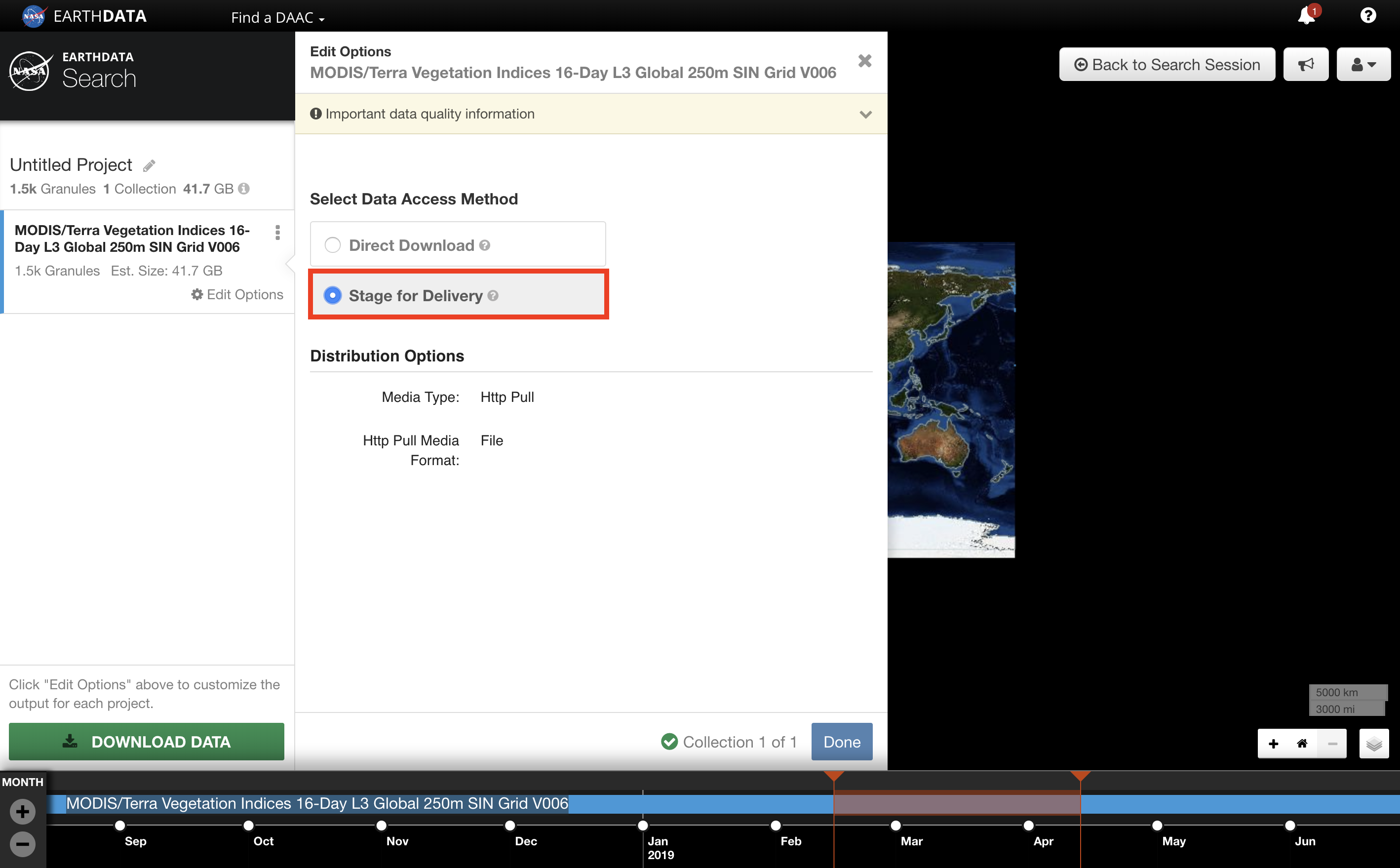Zoom out the timeline with minus button
Image resolution: width=1400 pixels, height=868 pixels.
coord(22,844)
